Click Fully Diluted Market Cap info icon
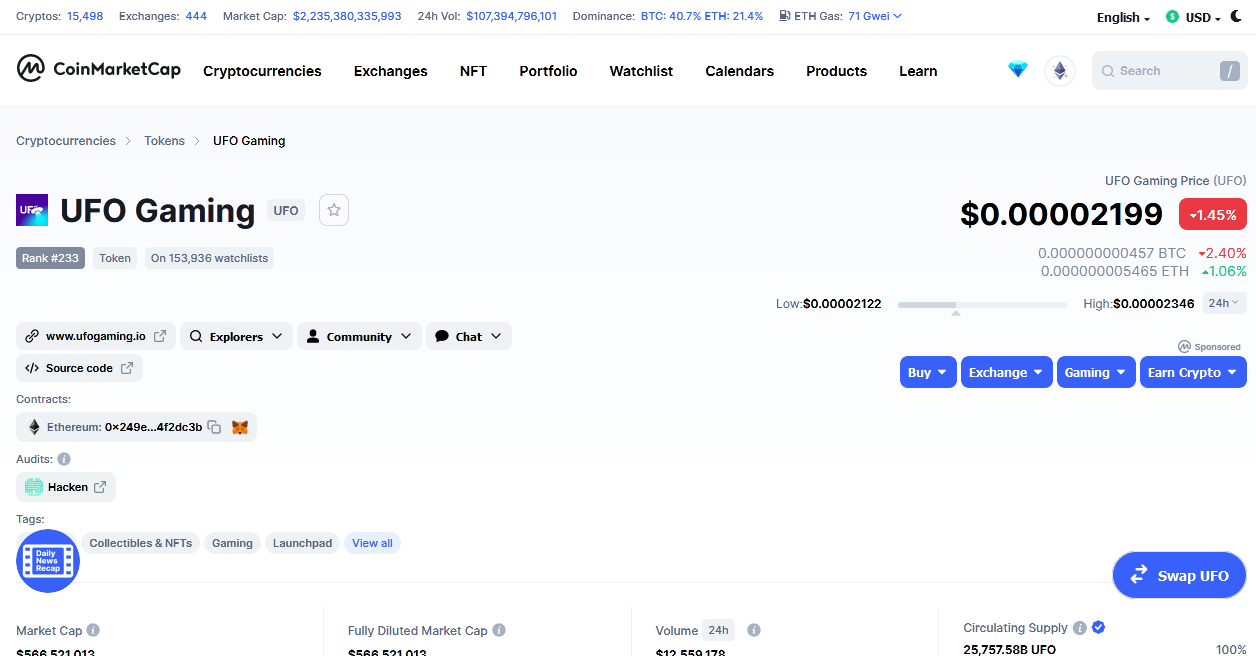The image size is (1256, 656). point(499,630)
